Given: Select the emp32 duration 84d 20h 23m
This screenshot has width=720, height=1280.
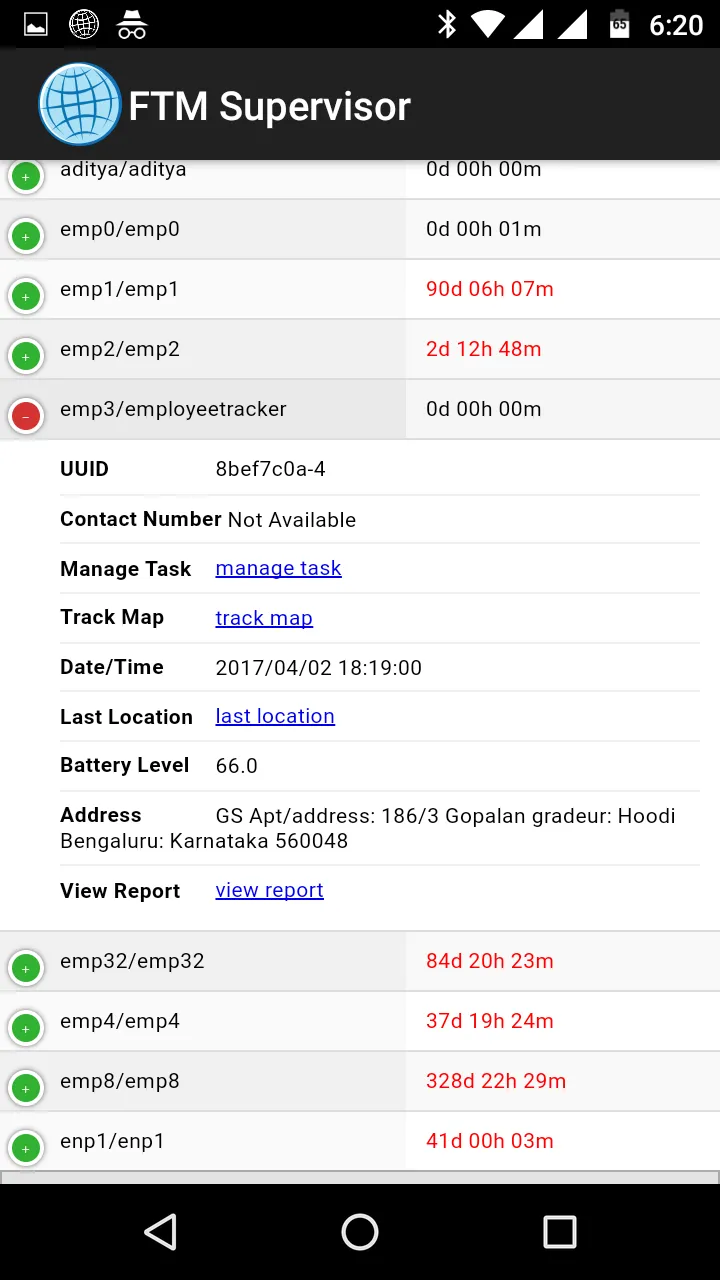Looking at the screenshot, I should click(x=490, y=961).
